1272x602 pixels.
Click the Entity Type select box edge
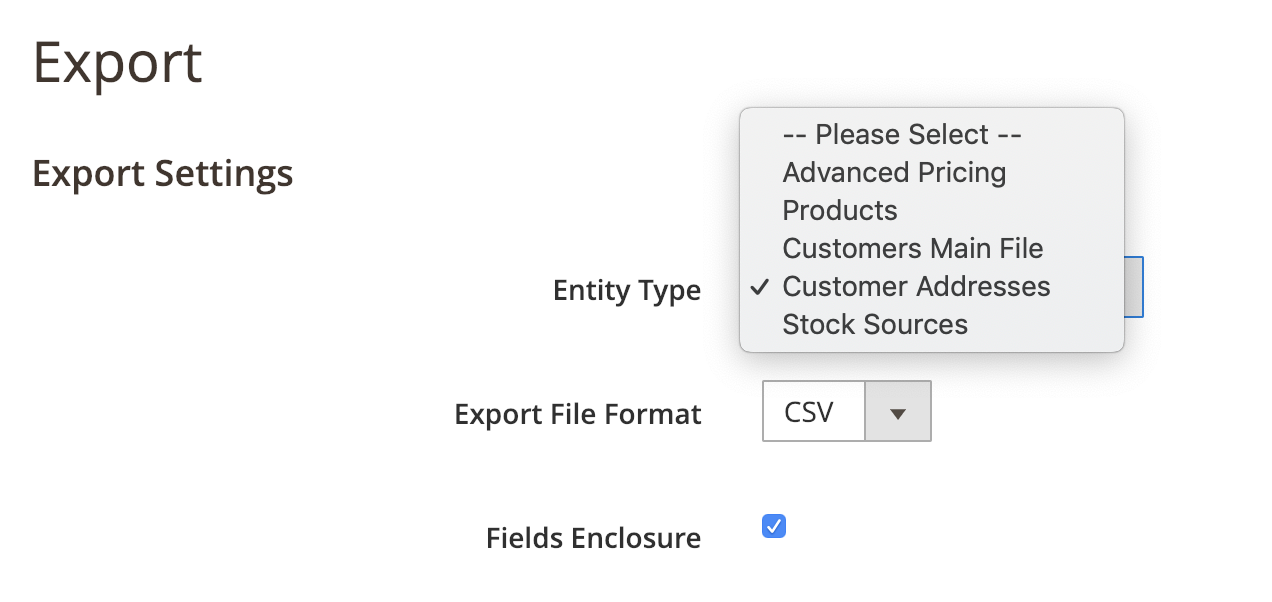tap(1134, 287)
